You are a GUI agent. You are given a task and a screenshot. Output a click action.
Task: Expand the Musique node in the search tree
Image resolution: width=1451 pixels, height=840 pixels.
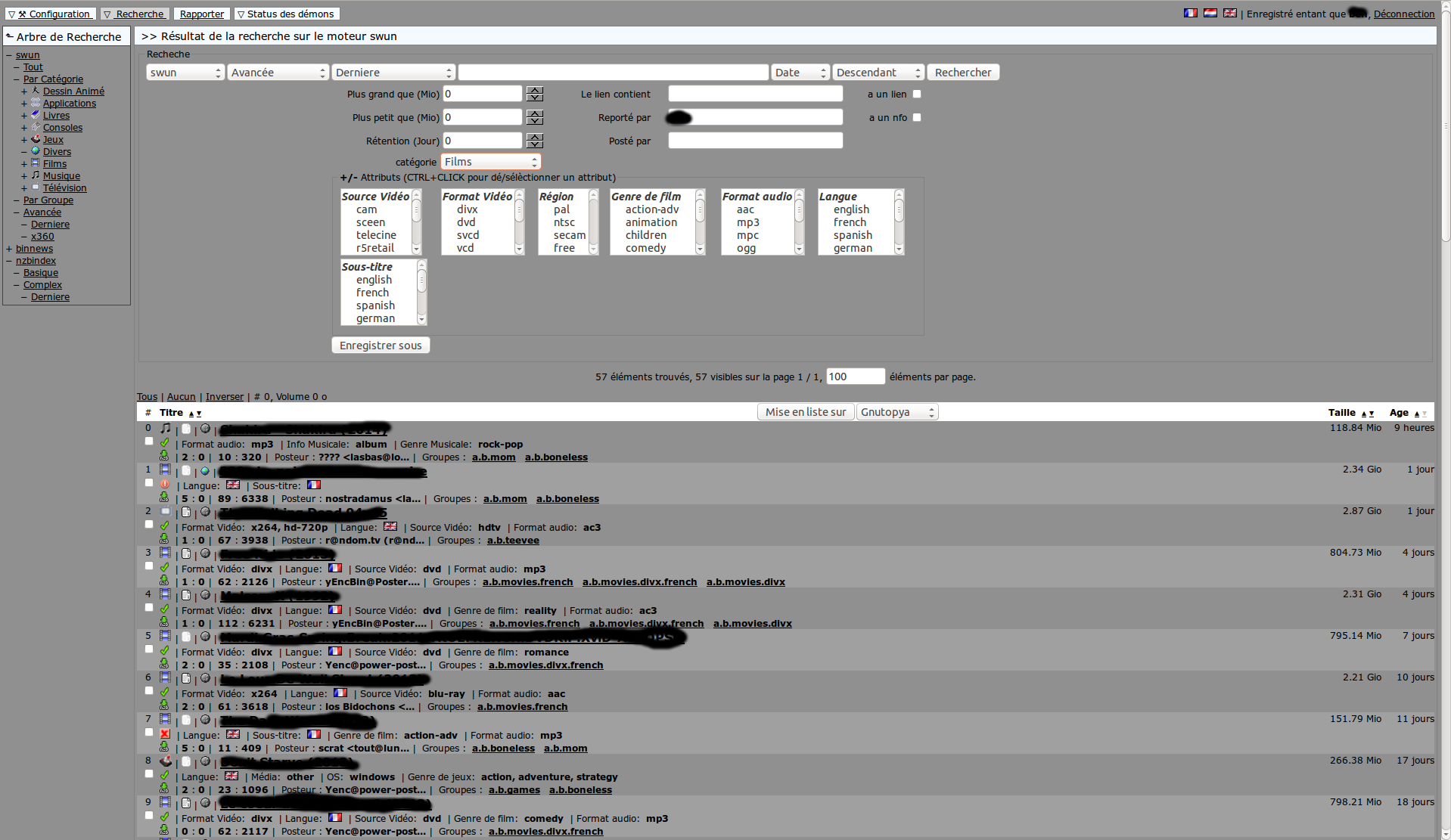pyautogui.click(x=24, y=175)
